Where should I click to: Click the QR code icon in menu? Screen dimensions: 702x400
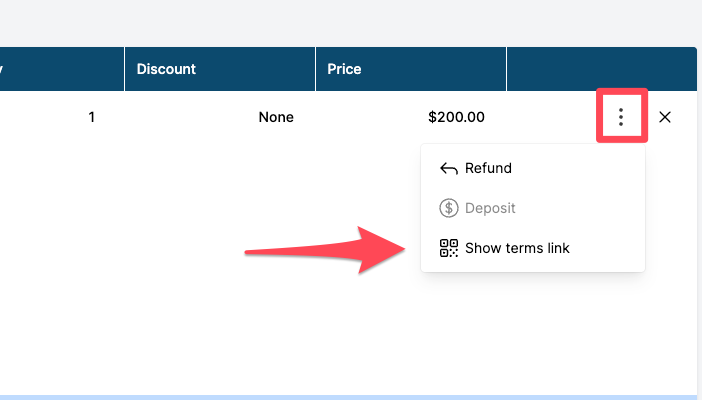449,248
